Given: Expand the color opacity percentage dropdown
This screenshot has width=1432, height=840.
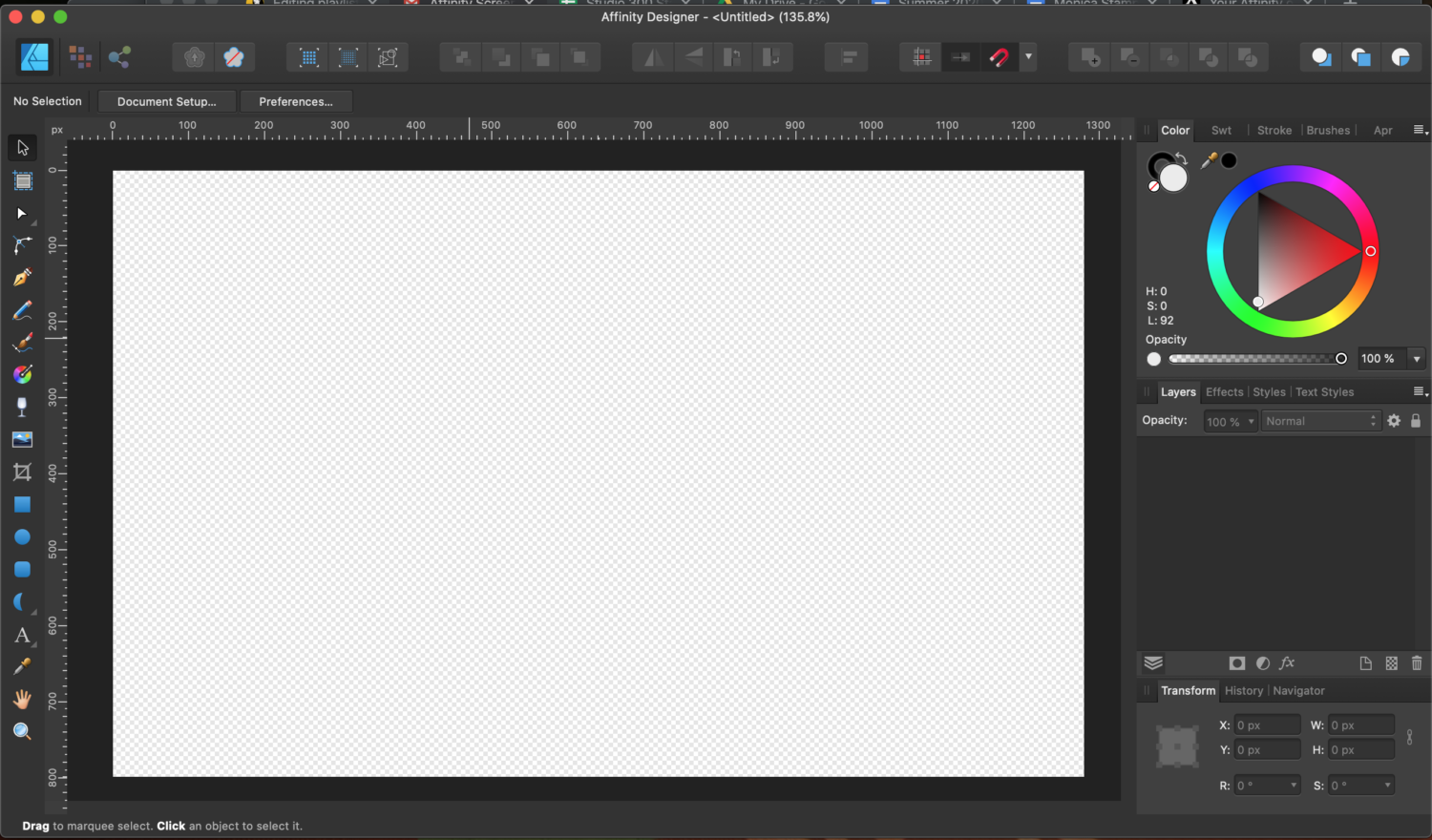Looking at the screenshot, I should pos(1417,359).
